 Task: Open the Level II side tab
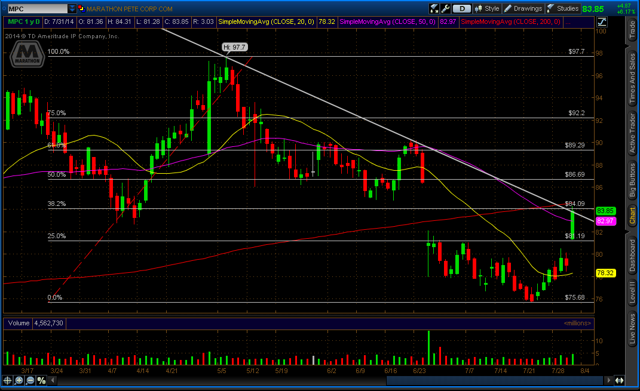[632, 292]
